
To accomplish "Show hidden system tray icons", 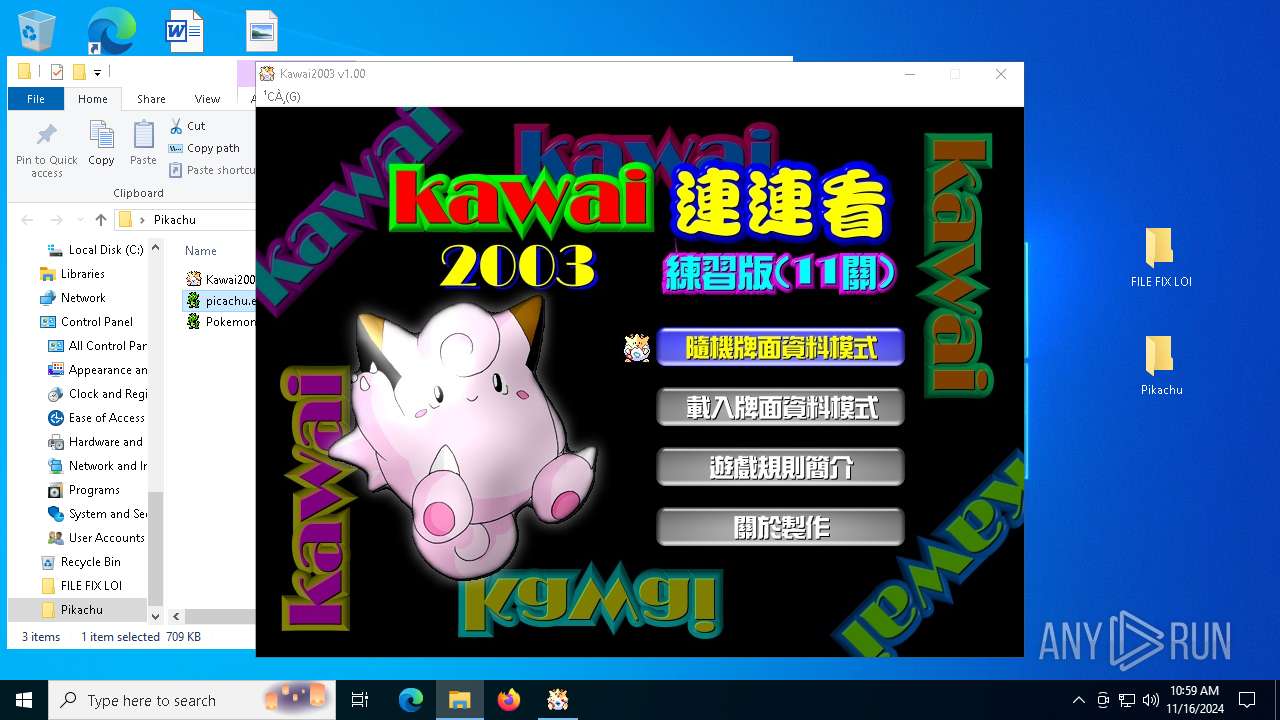I will pyautogui.click(x=1078, y=700).
